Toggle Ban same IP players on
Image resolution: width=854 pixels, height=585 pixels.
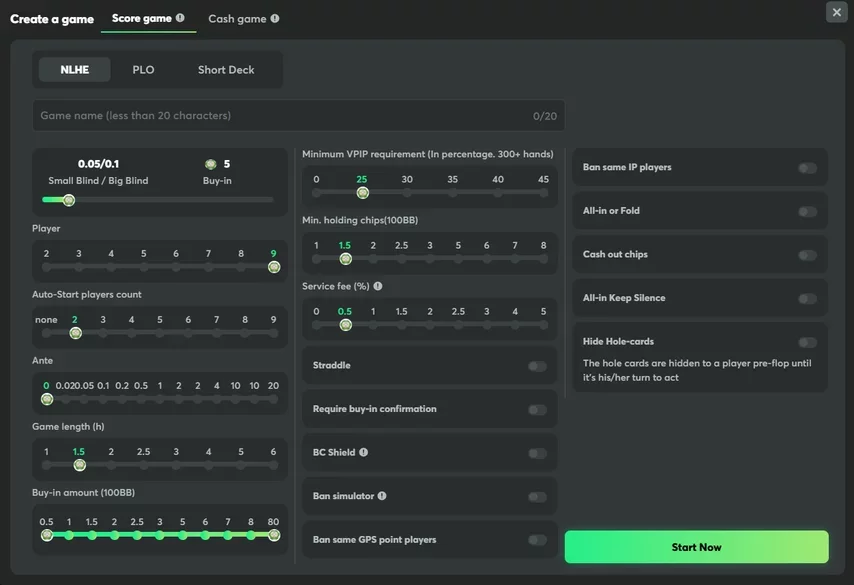(807, 168)
